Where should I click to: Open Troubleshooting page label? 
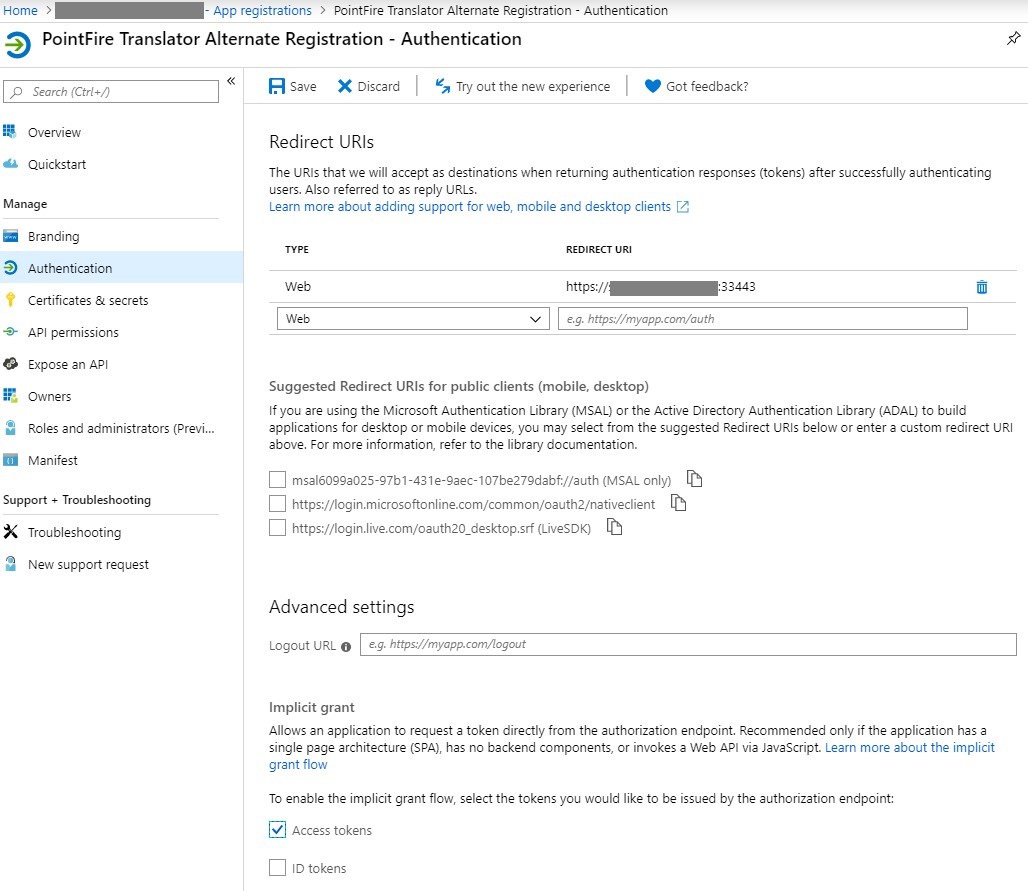click(75, 532)
